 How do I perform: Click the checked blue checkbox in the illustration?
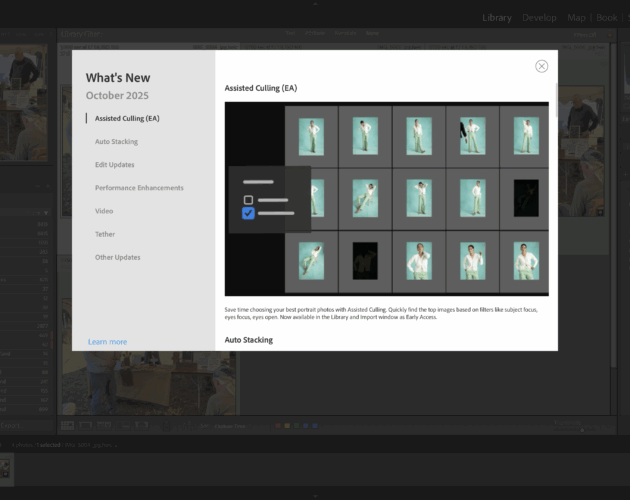[x=248, y=213]
